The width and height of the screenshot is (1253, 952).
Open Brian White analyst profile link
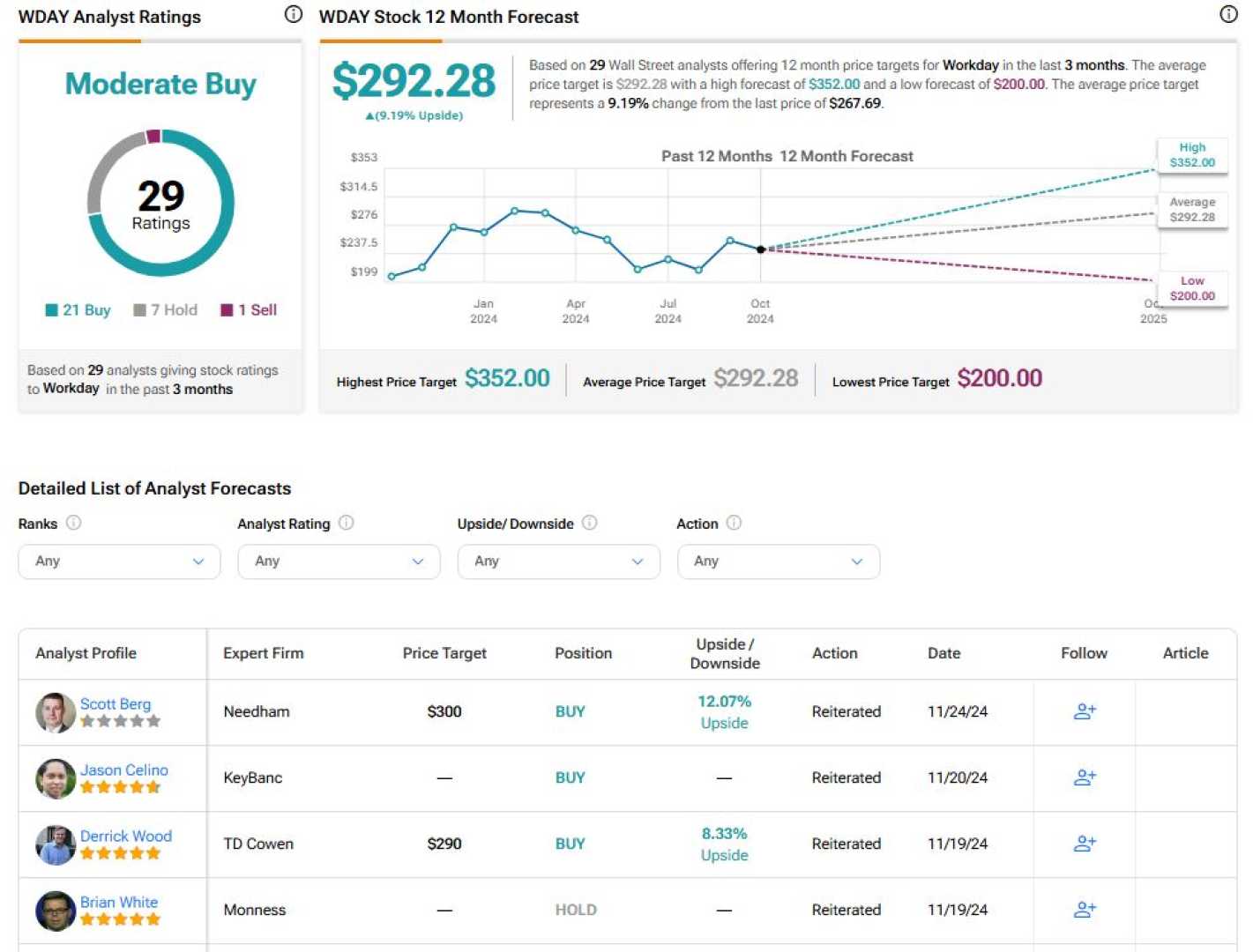119,902
